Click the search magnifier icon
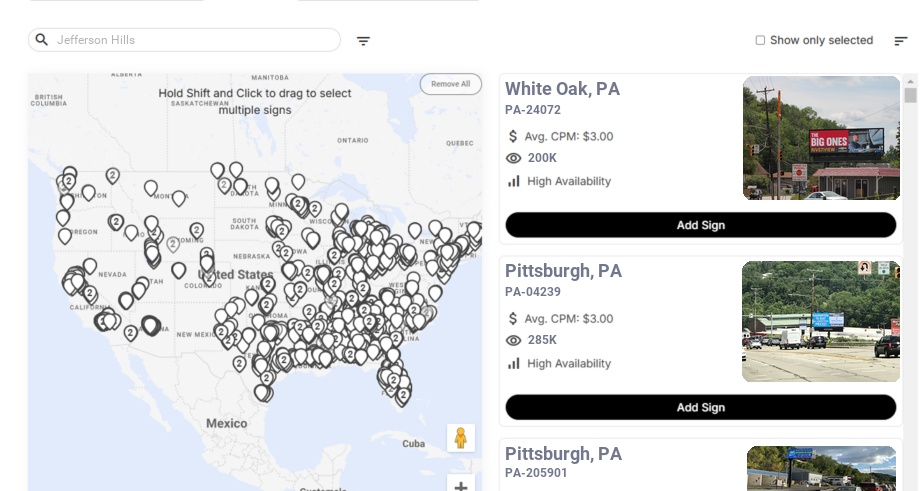The height and width of the screenshot is (491, 920). coord(42,40)
